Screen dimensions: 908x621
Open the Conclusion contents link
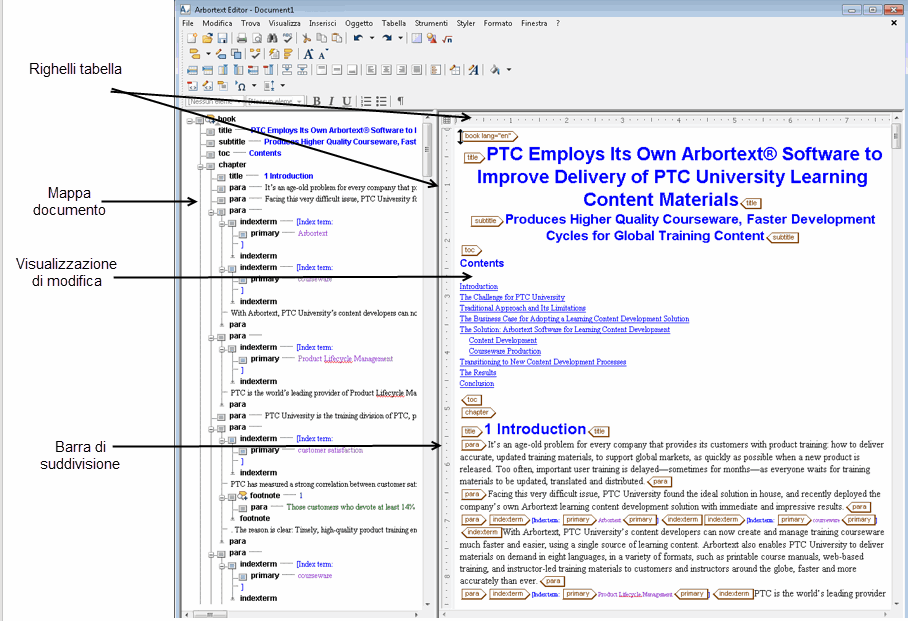pos(477,383)
